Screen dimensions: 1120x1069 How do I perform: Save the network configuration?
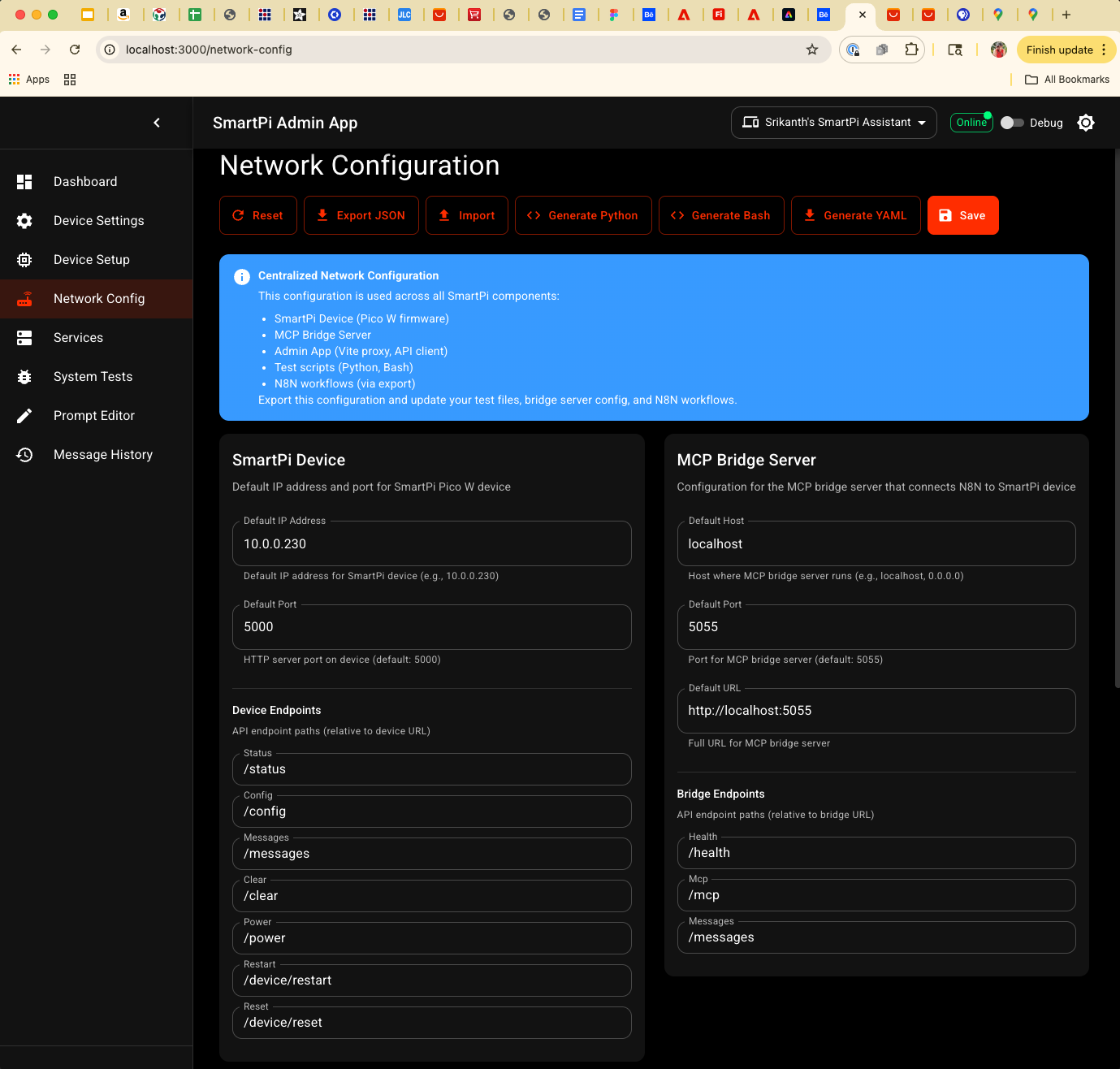pos(962,215)
